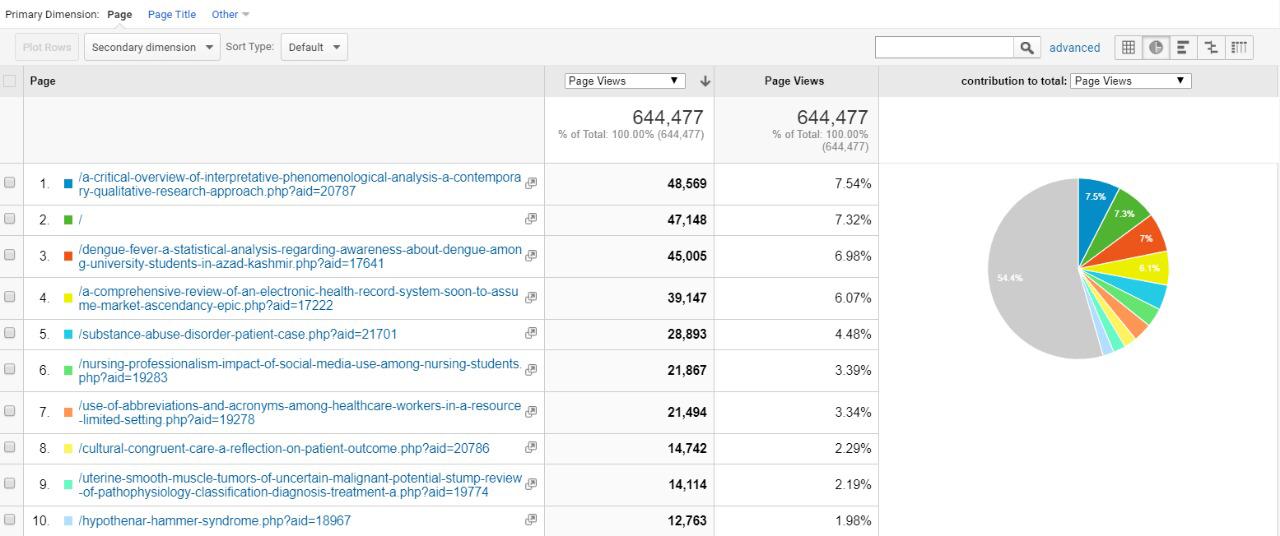
Task: Toggle the select-all checkbox in the table header
Action: pyautogui.click(x=10, y=81)
